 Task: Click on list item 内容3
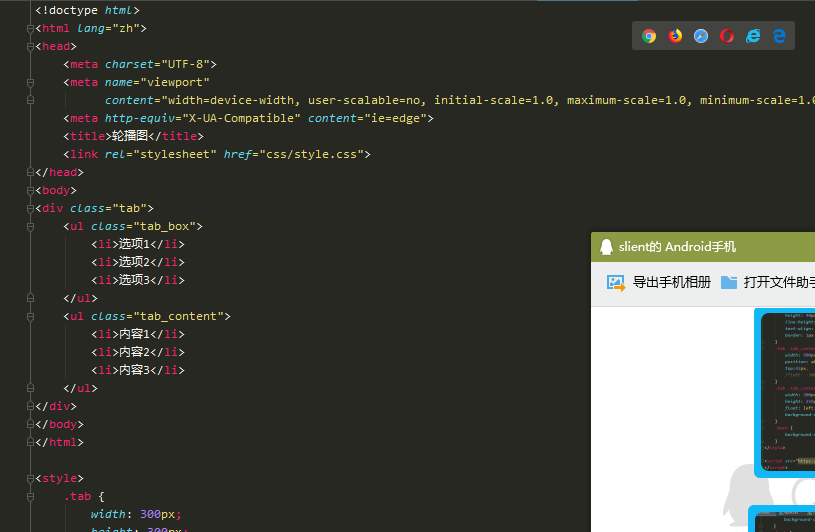point(134,370)
